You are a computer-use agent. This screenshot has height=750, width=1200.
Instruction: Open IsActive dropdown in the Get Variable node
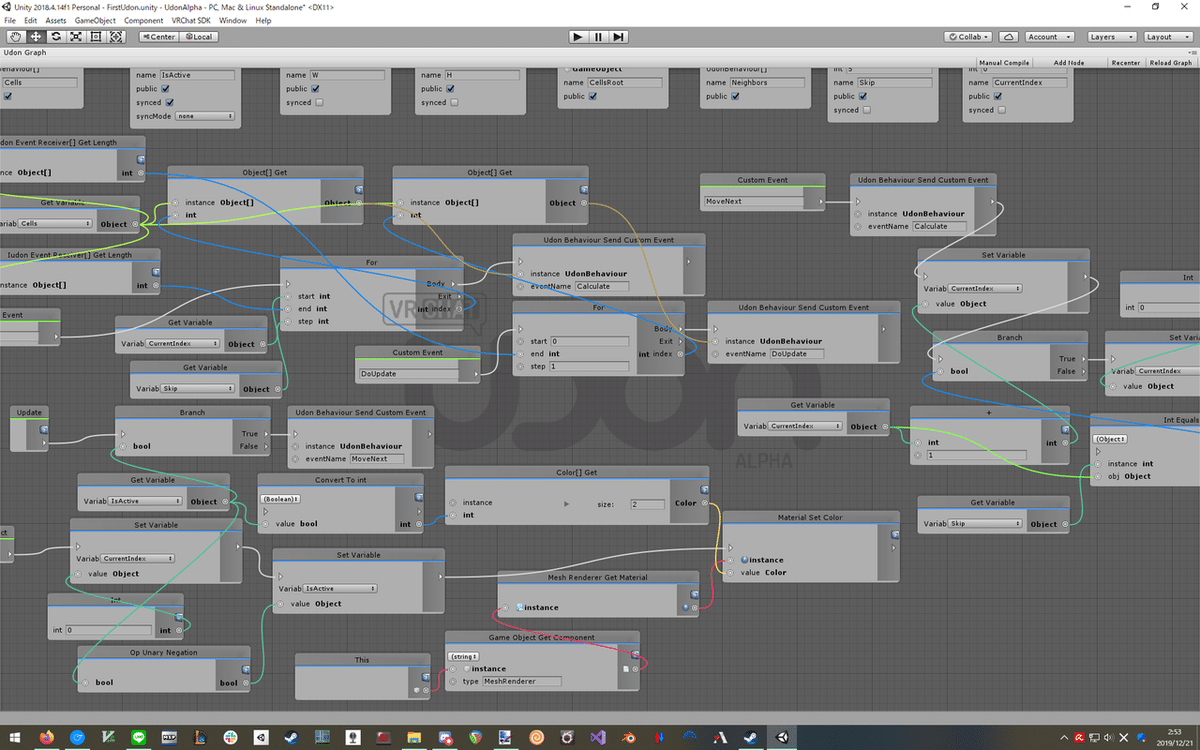click(x=144, y=501)
